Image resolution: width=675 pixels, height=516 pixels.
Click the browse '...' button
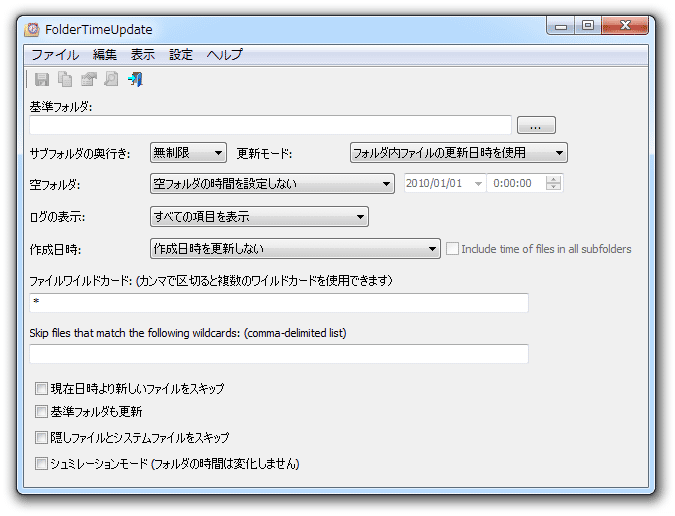(x=536, y=125)
